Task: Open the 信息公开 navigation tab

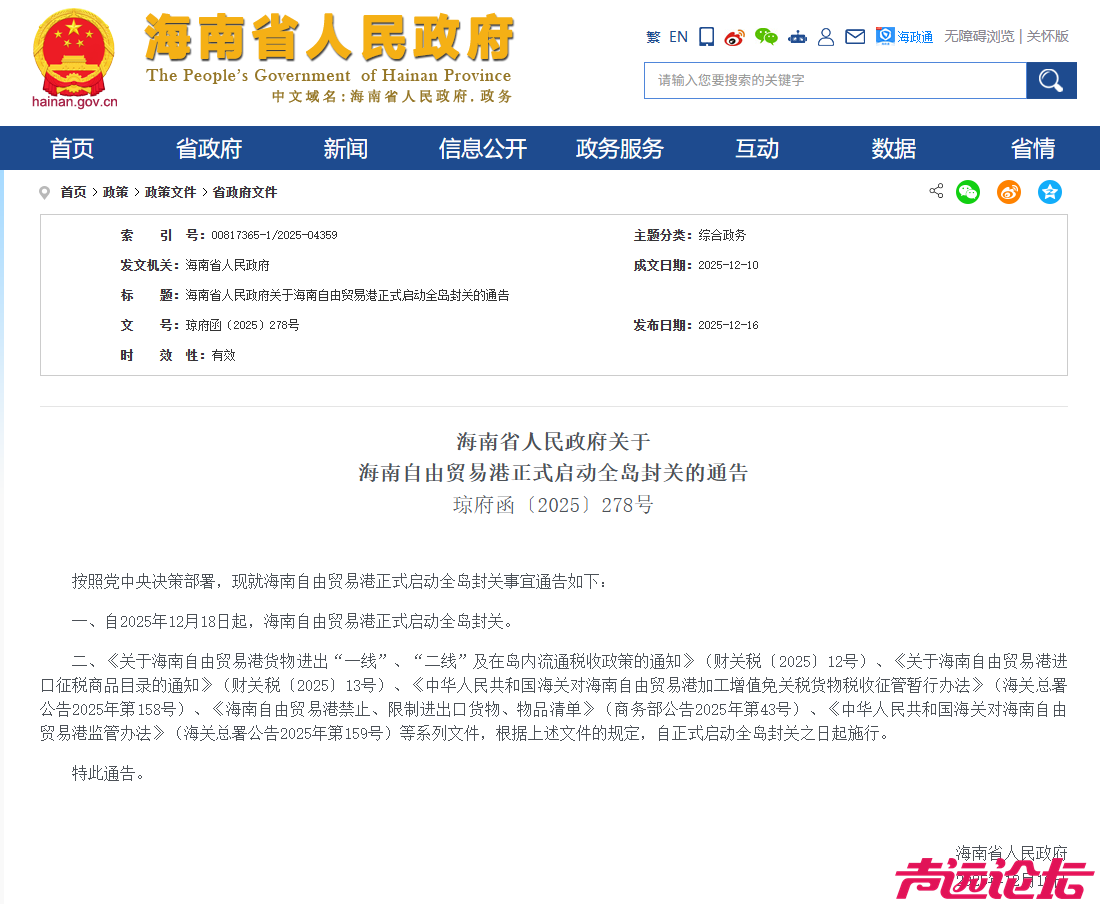Action: (x=483, y=148)
